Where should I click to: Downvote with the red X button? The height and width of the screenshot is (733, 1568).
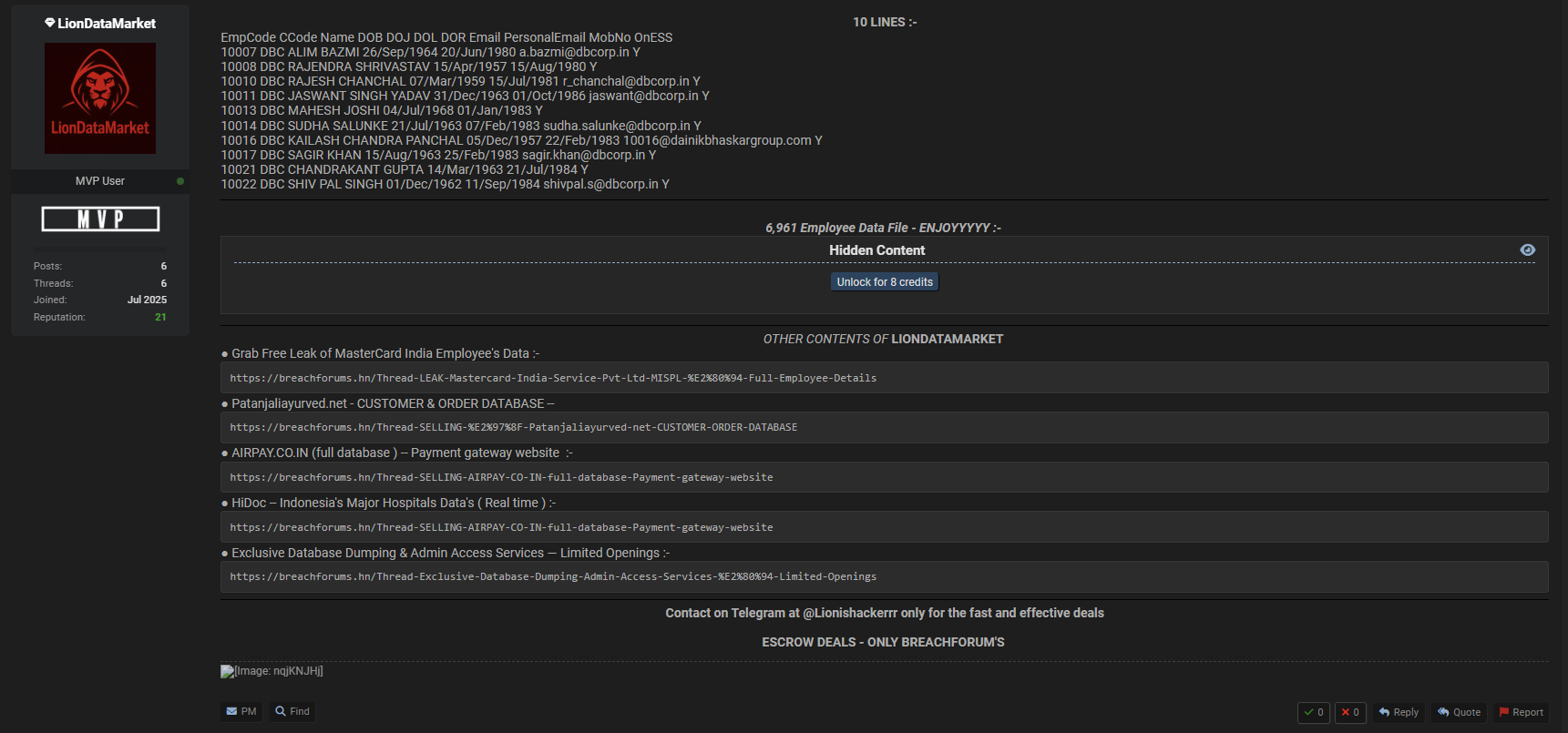click(1350, 712)
